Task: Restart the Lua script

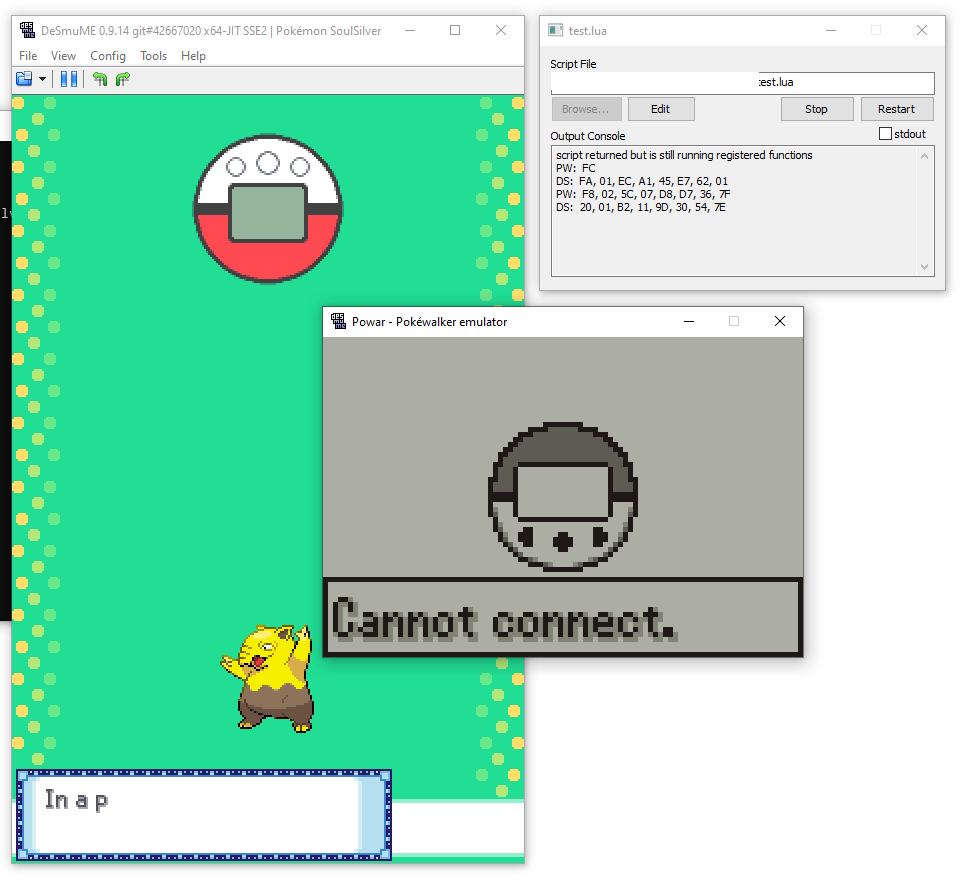Action: pos(896,109)
